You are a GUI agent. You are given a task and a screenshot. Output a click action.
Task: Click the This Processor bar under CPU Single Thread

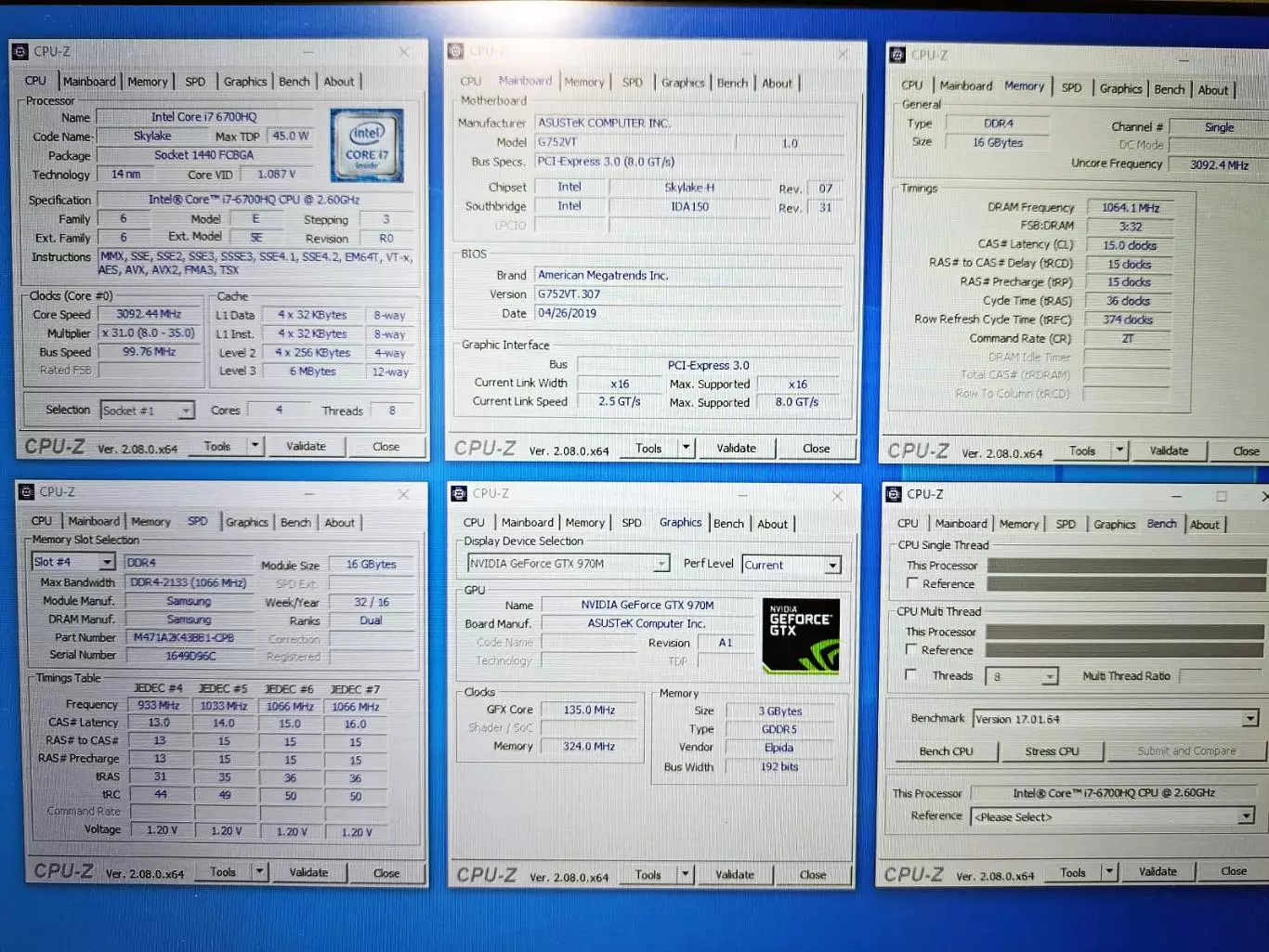1126,565
